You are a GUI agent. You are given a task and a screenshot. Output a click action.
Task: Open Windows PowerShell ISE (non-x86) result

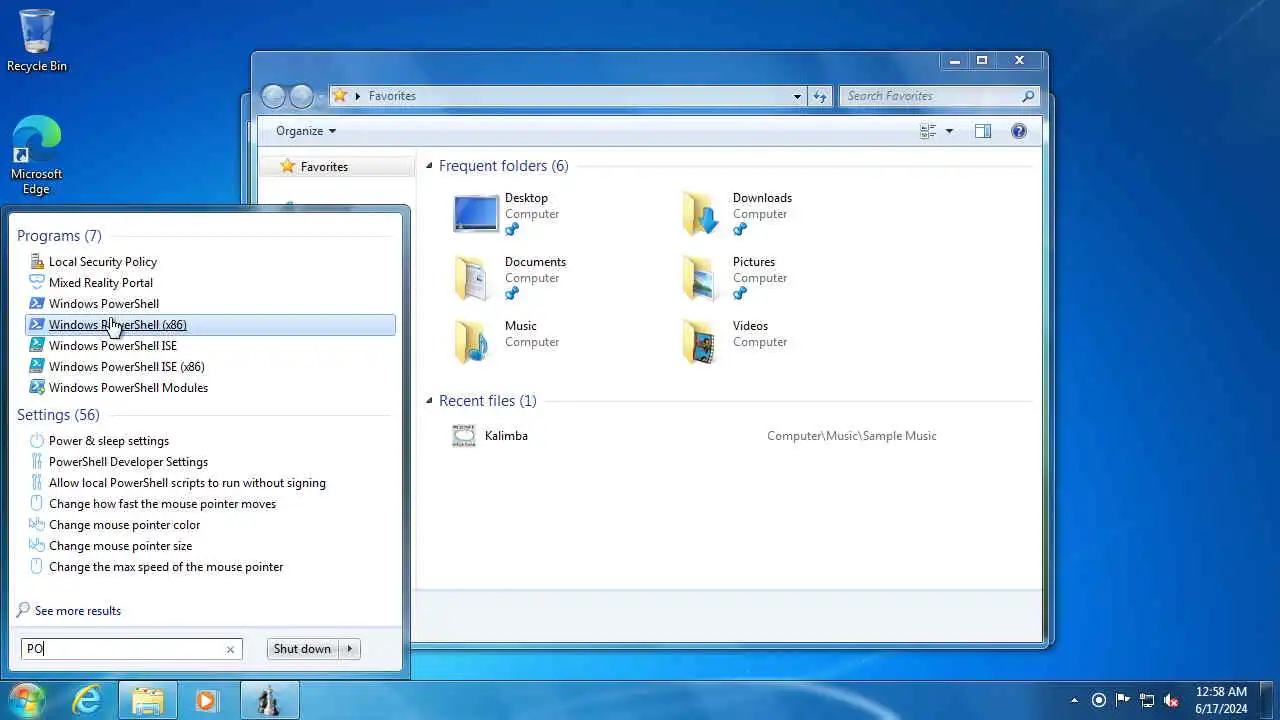pos(210,346)
